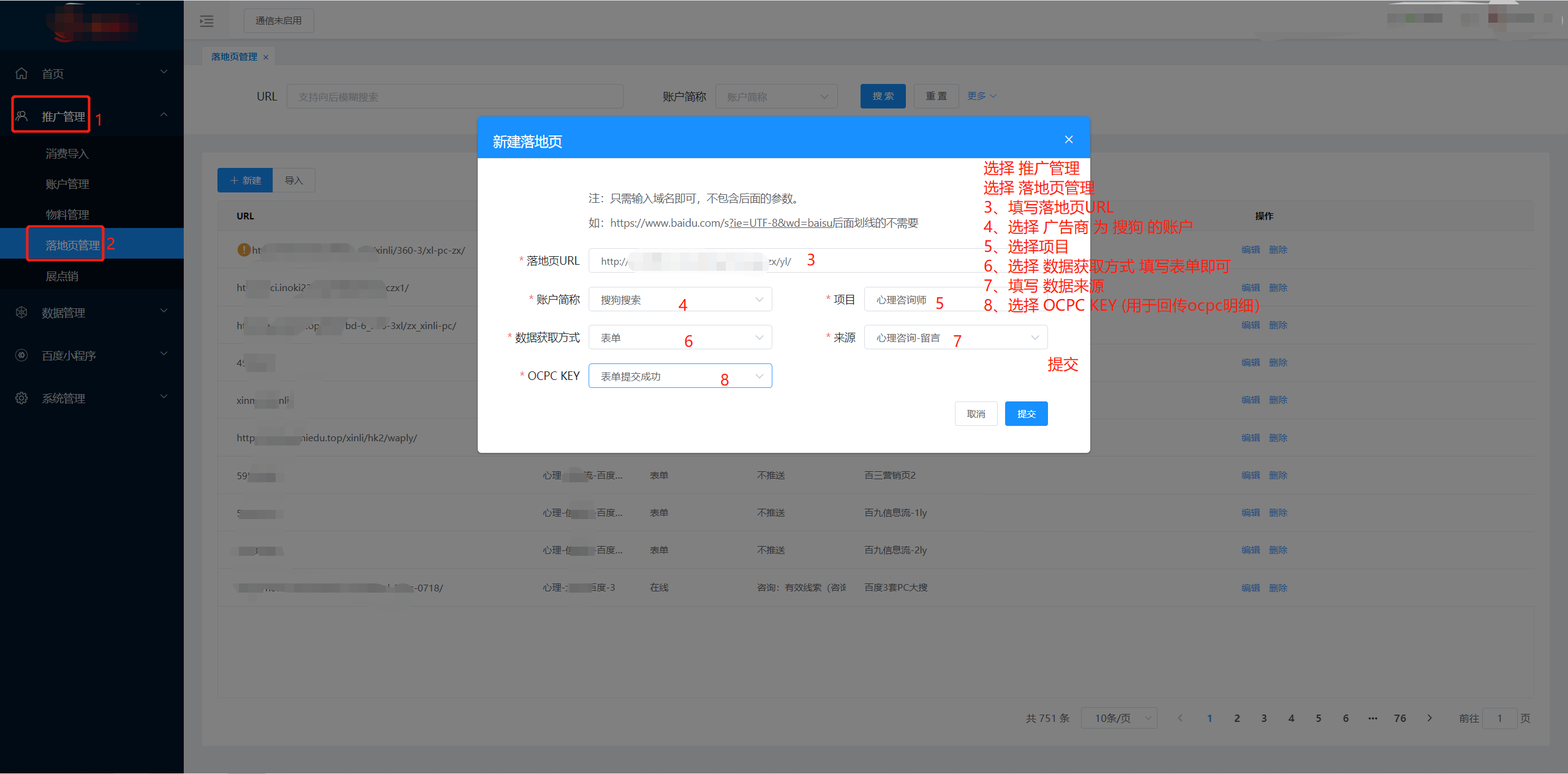Click the 百度小程序 sidebar icon

click(21, 355)
